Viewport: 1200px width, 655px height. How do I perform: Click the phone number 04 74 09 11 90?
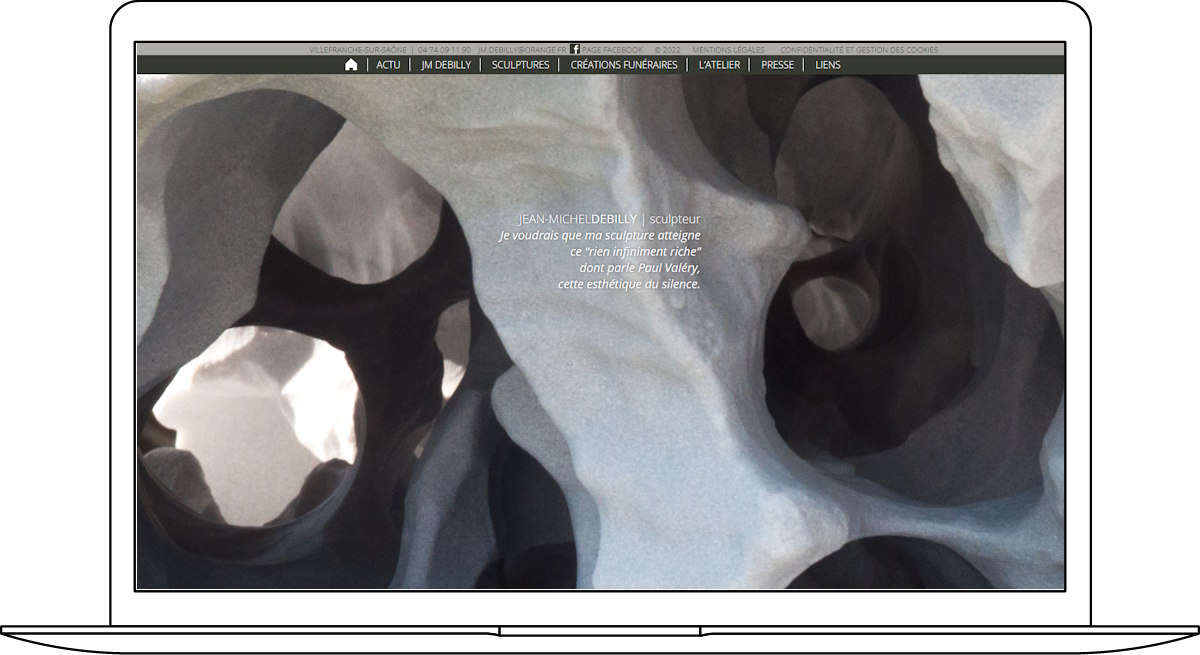click(444, 50)
